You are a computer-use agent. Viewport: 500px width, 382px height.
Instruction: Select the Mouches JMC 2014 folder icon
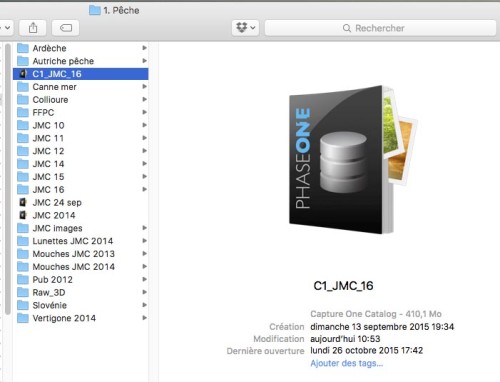(x=23, y=267)
